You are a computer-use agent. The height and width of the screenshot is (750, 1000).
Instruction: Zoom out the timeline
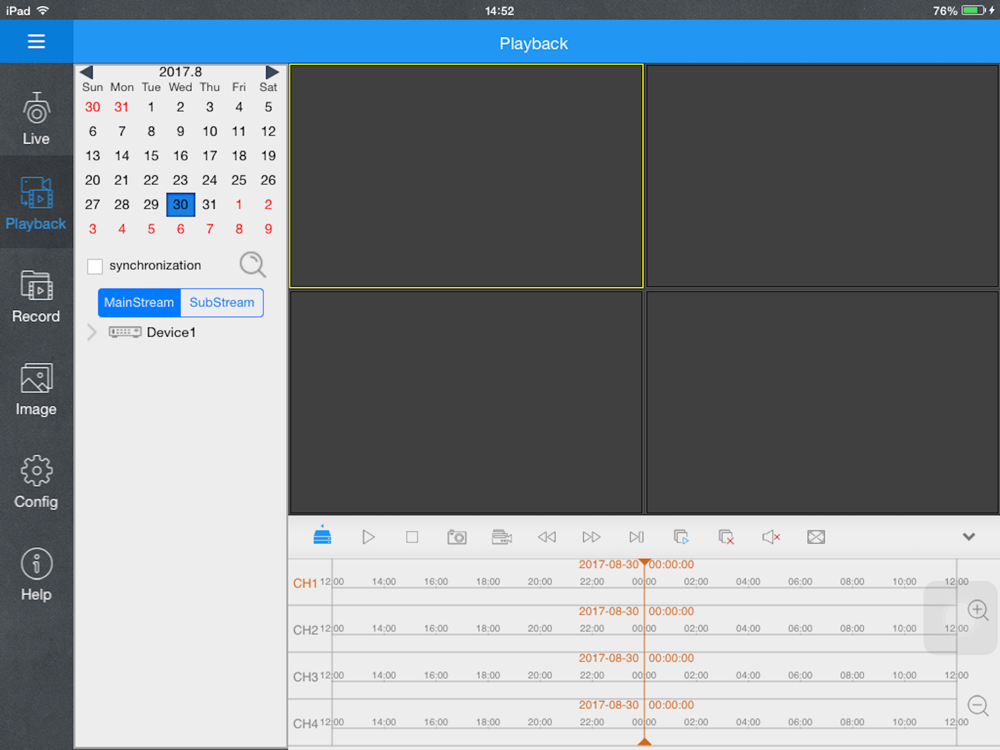tap(978, 705)
